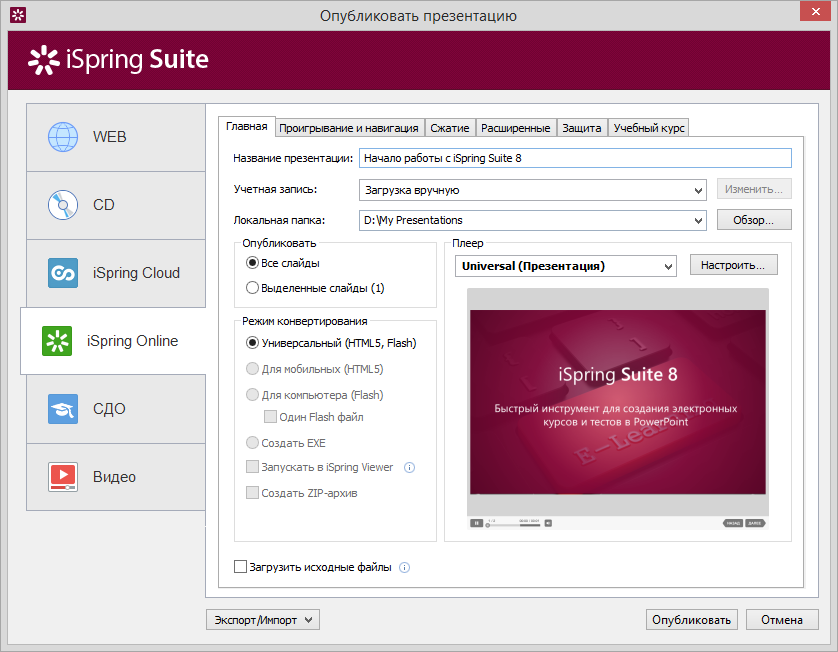Open the Сжатие tab
Viewport: 838px width, 652px height.
point(450,128)
